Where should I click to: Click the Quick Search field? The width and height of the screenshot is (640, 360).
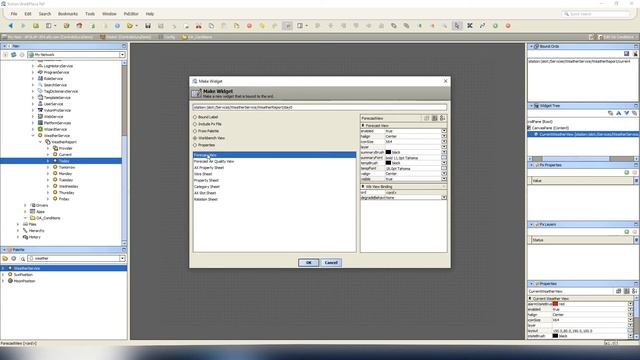pyautogui.click(x=596, y=14)
